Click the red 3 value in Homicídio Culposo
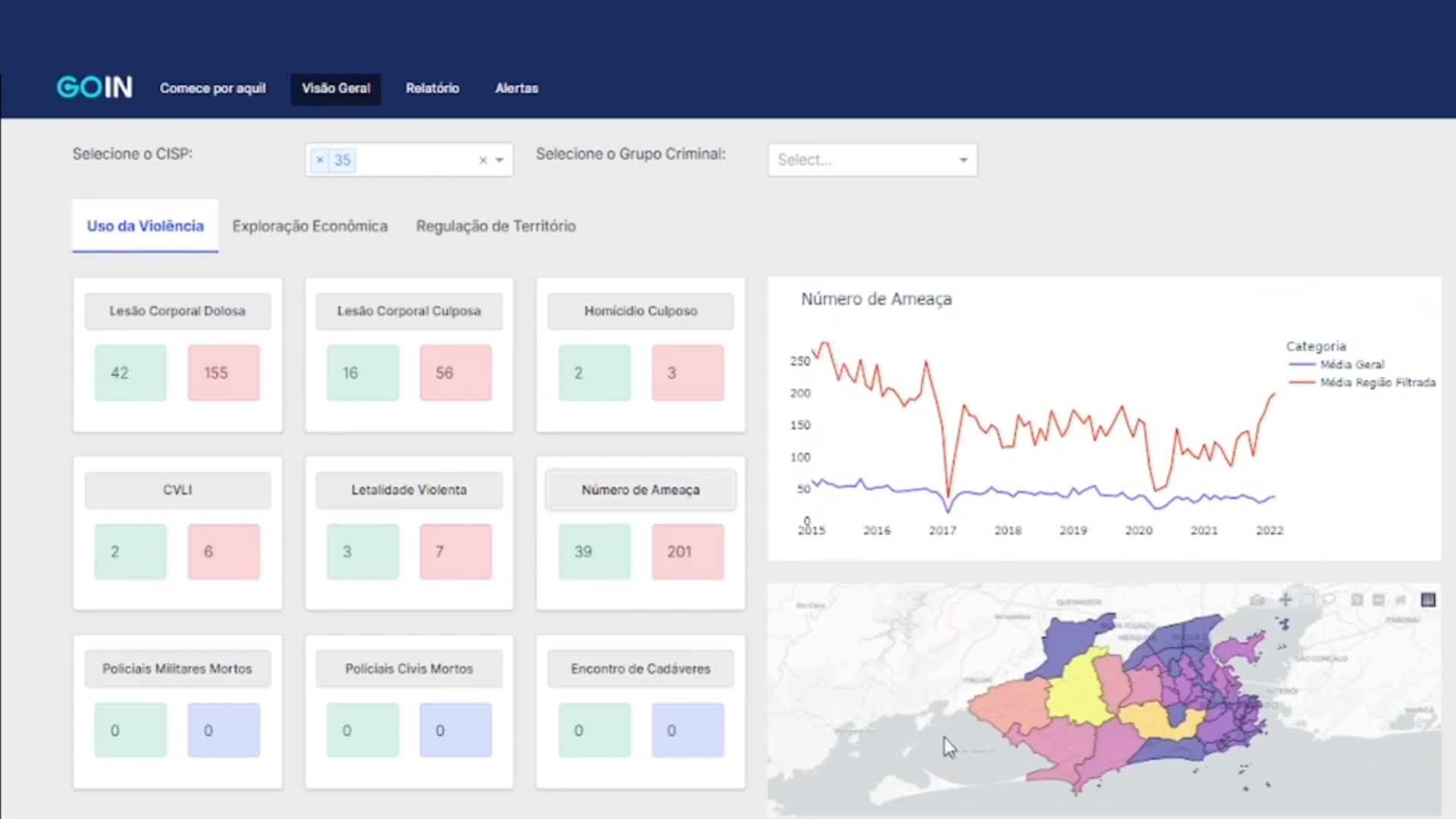Viewport: 1456px width, 819px height. (x=688, y=373)
